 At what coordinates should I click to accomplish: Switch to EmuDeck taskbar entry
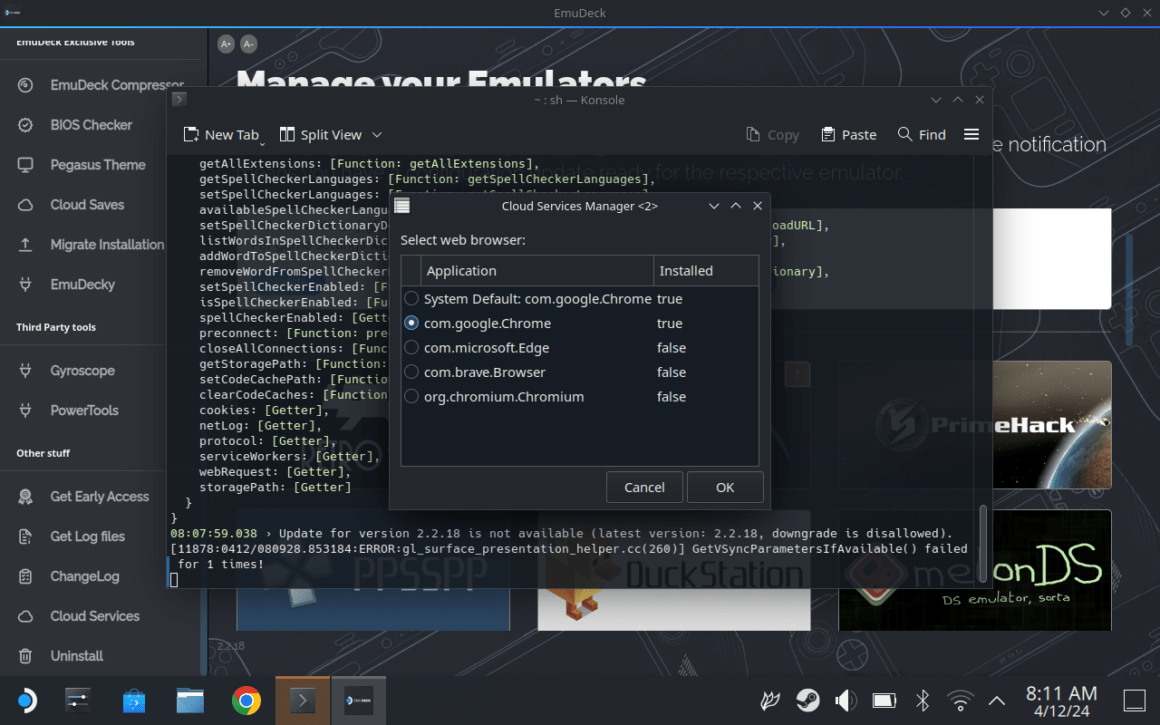pos(359,701)
